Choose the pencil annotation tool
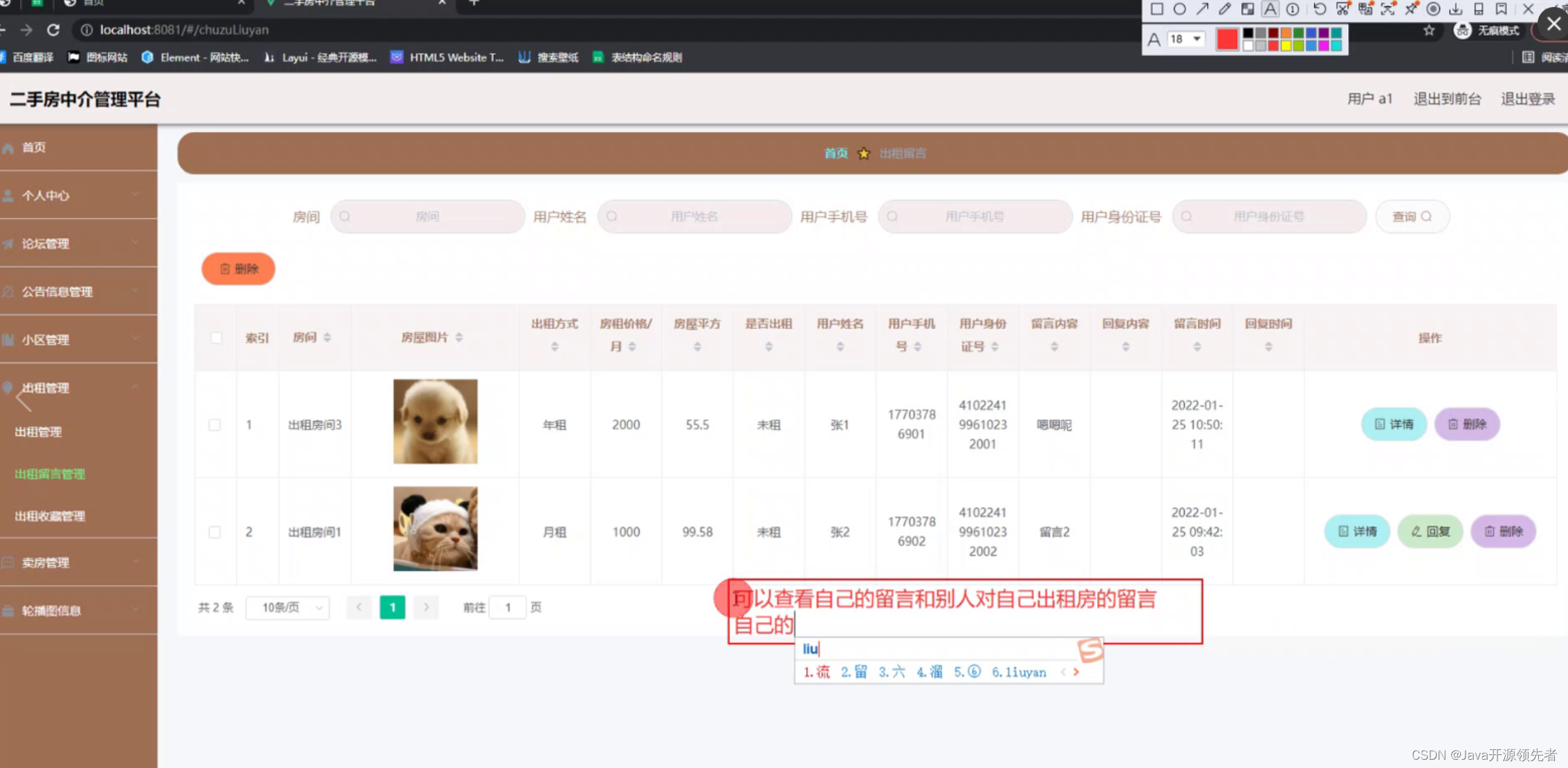The height and width of the screenshot is (768, 1568). [x=1225, y=9]
